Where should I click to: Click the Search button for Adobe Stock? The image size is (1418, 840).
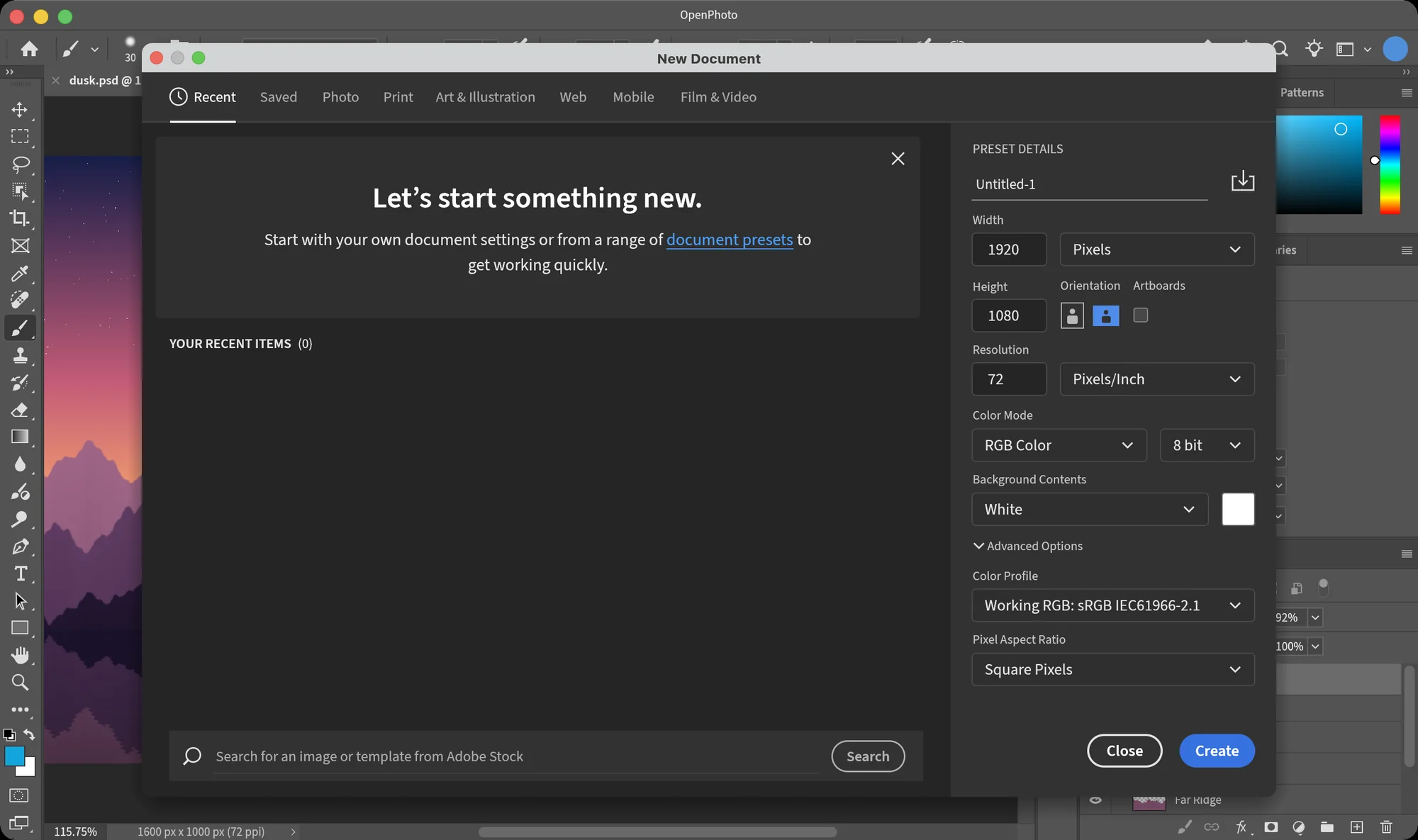pyautogui.click(x=868, y=756)
